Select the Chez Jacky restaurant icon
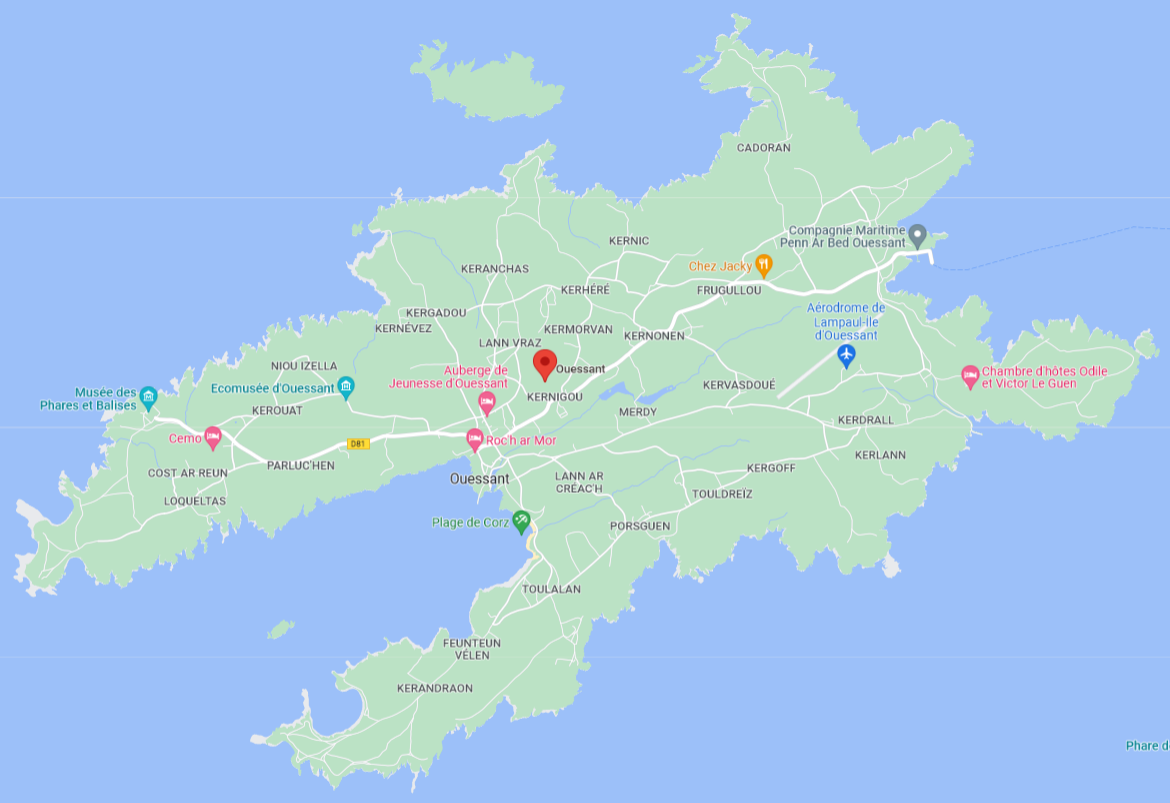 [x=764, y=265]
